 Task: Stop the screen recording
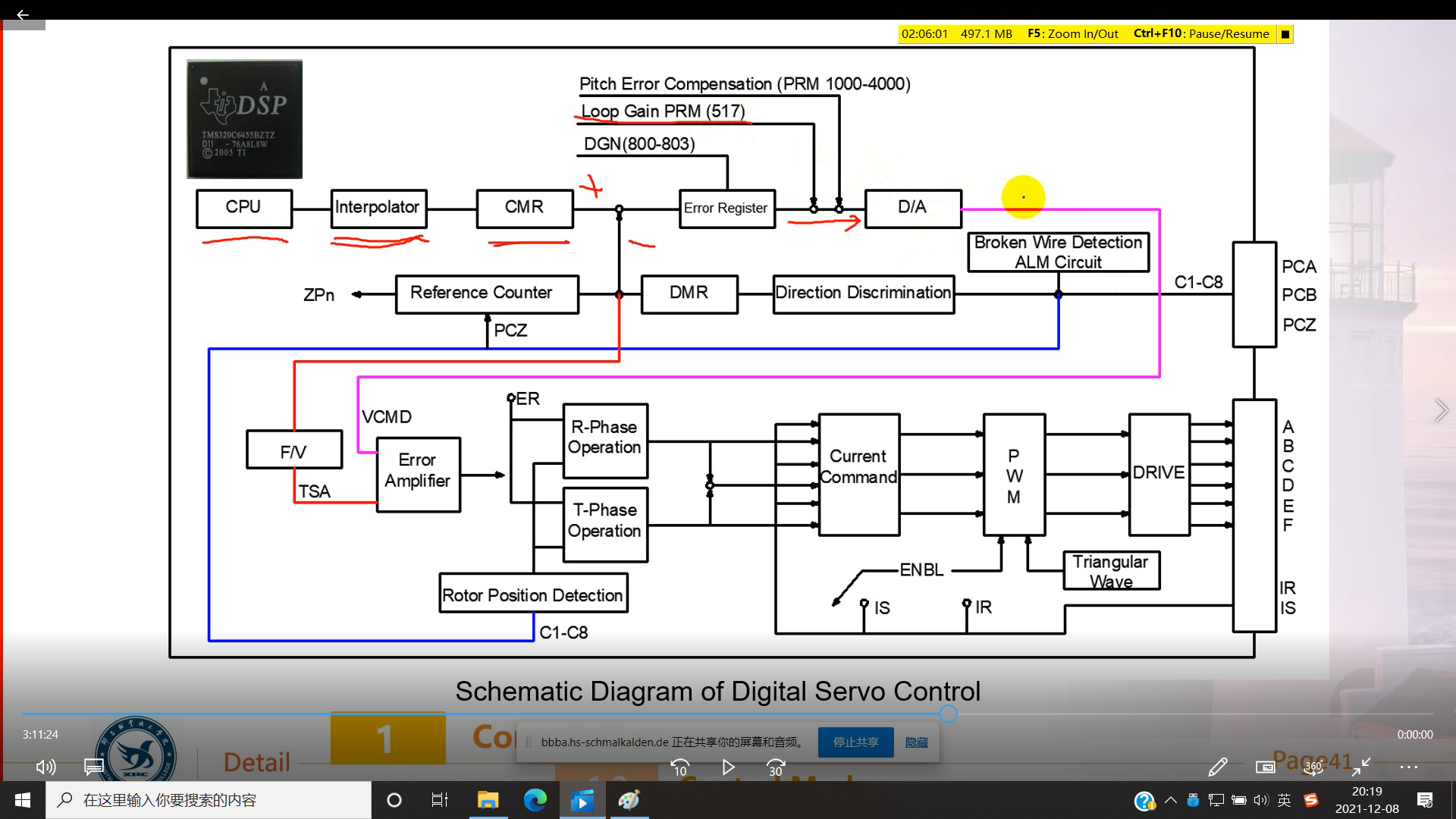(x=1285, y=34)
